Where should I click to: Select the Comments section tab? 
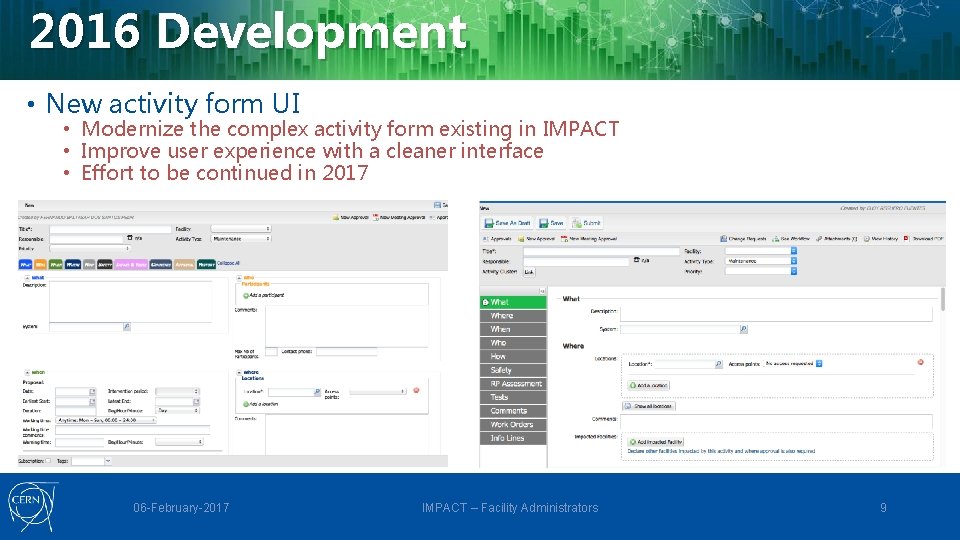tap(513, 411)
